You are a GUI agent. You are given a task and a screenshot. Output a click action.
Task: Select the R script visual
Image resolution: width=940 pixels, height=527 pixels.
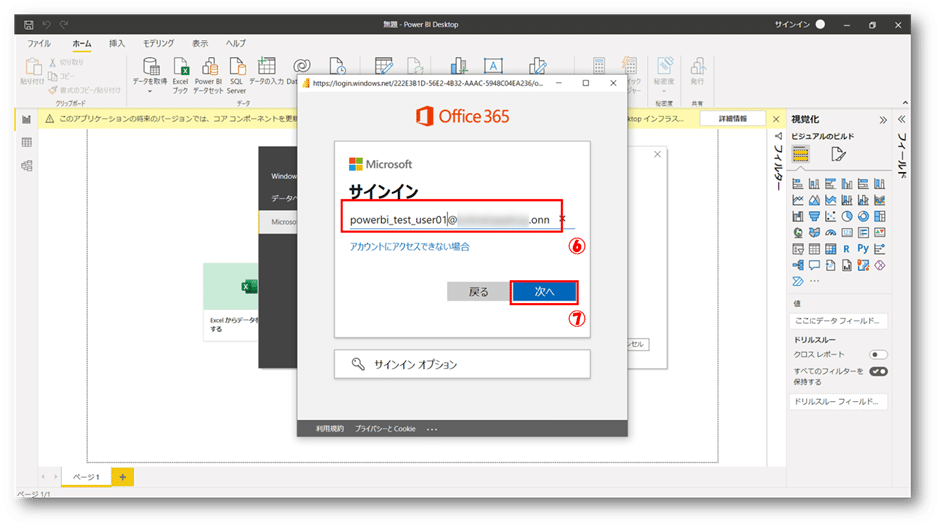click(x=846, y=248)
